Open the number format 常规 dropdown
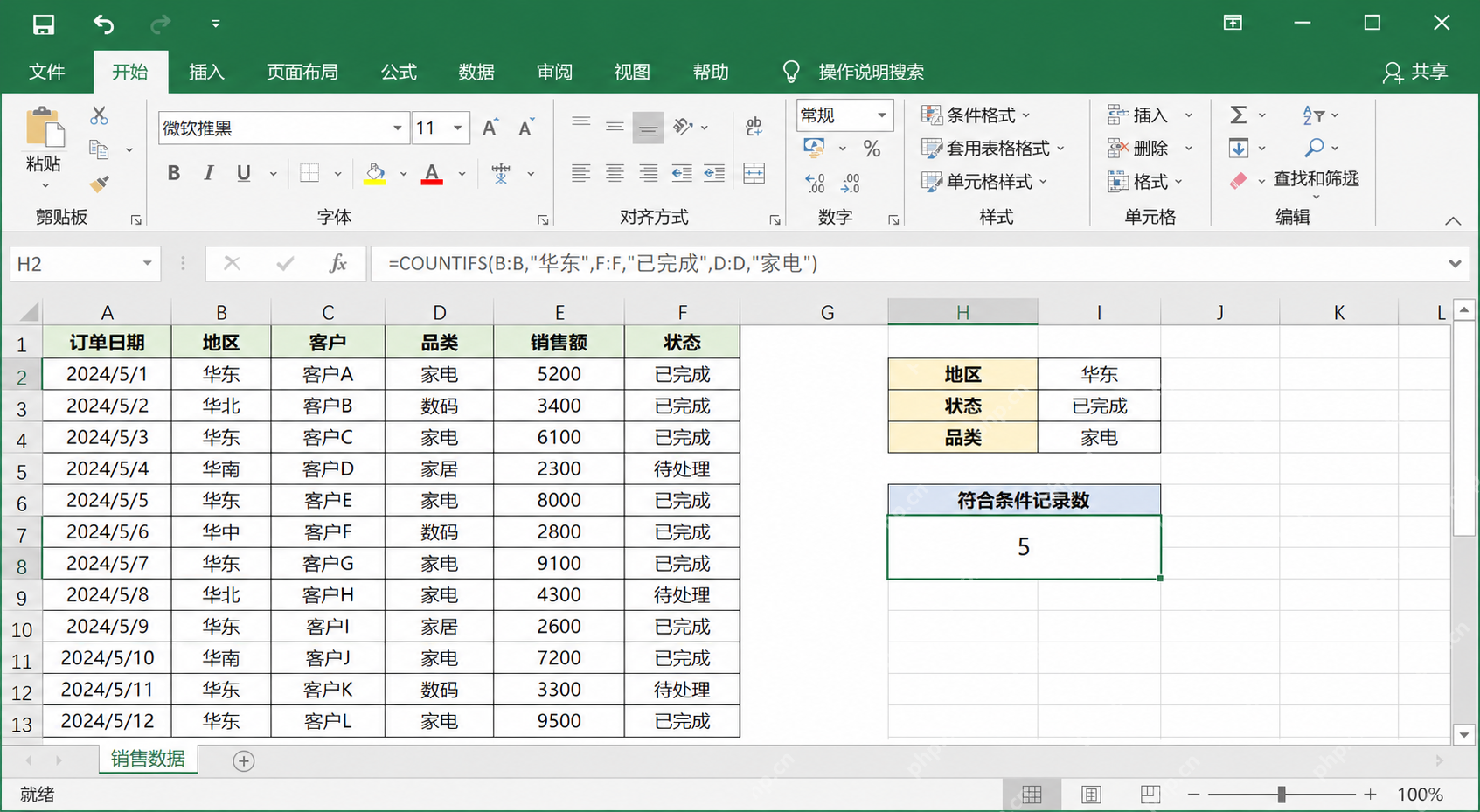Viewport: 1480px width, 812px height. pos(882,115)
